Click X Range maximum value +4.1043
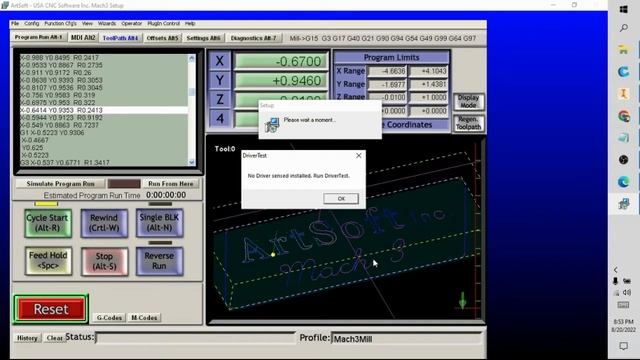Viewport: 640px width, 360px height. (429, 71)
